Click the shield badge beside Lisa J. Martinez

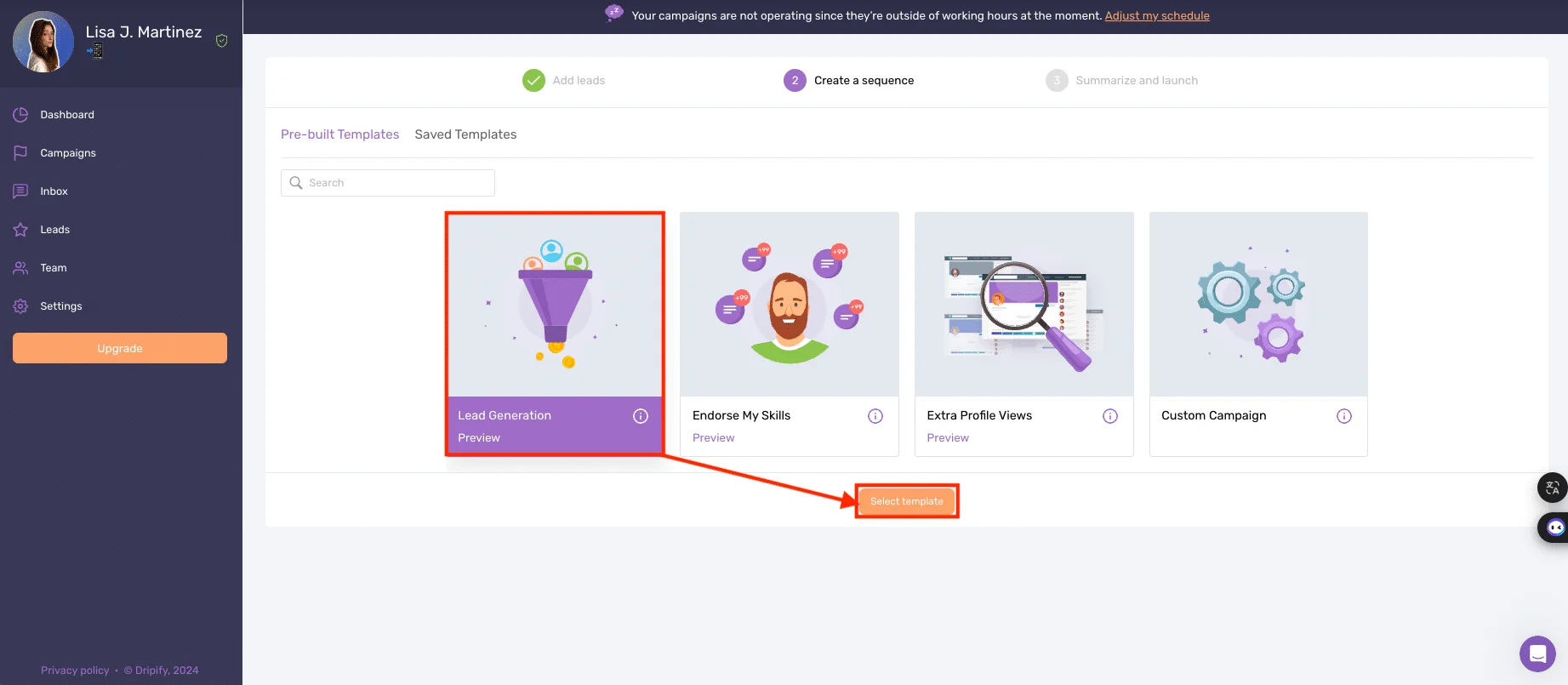(221, 41)
